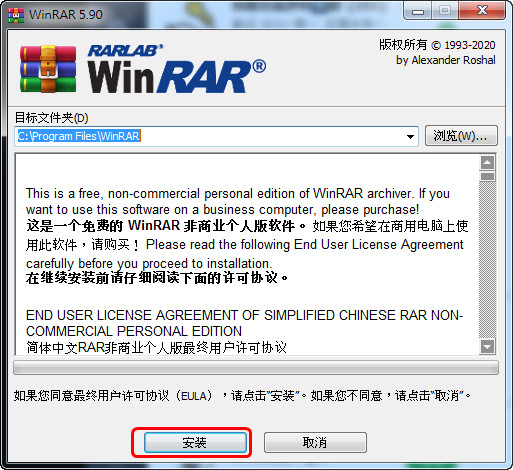Image resolution: width=513 pixels, height=470 pixels.
Task: Click the WinRAR books logo image
Action: pyautogui.click(x=48, y=69)
